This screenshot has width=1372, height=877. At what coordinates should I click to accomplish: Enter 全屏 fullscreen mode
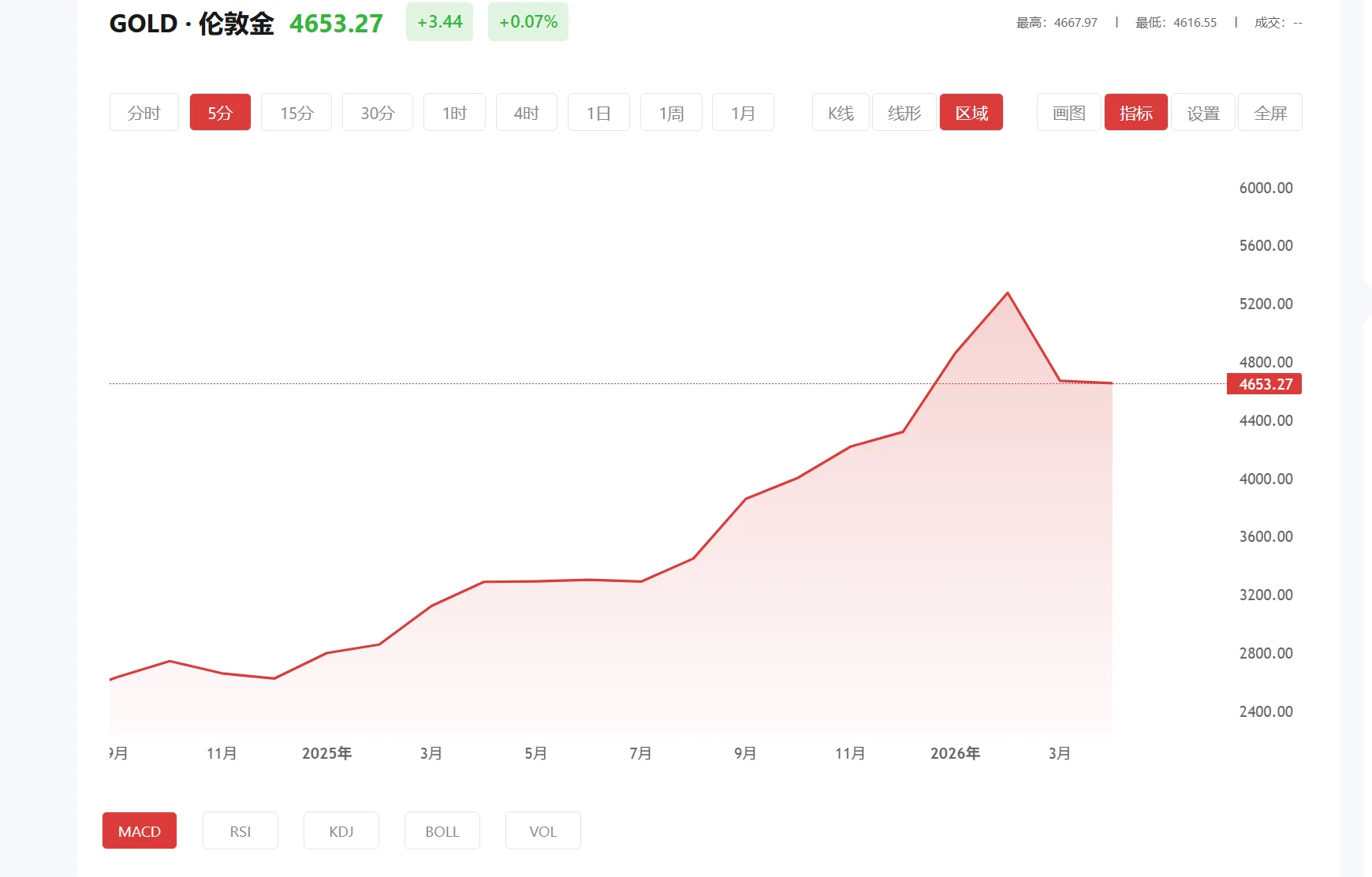[1269, 112]
